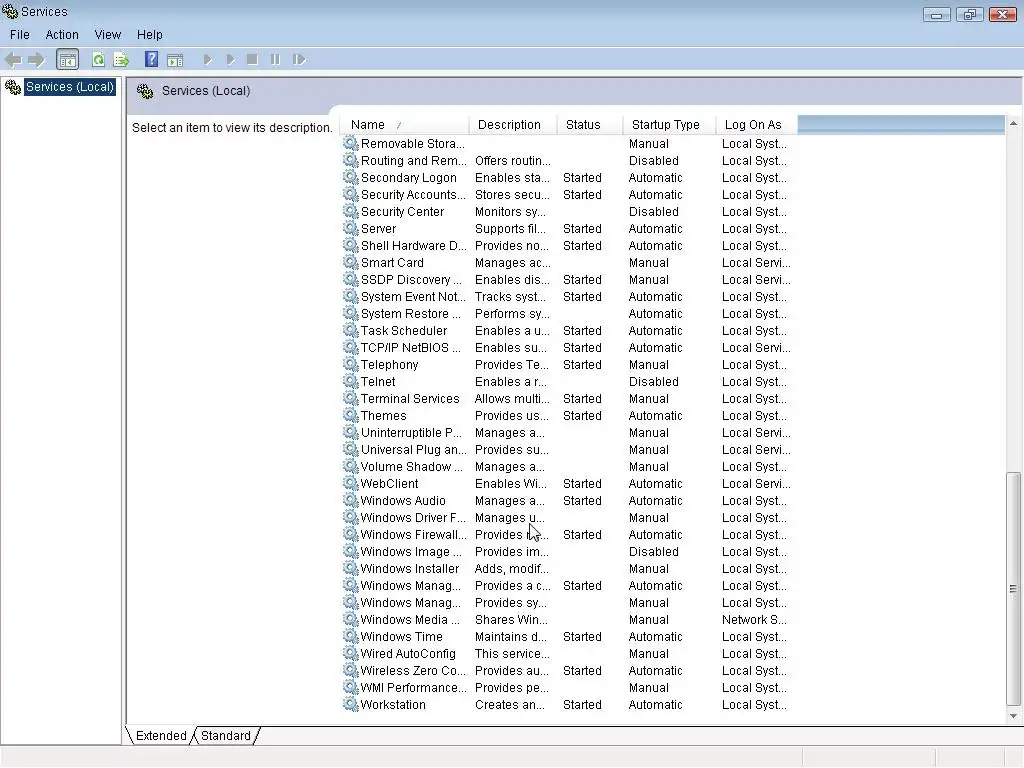Screen dimensions: 1024x768
Task: Toggle the Show/Hide Console Tree icon
Action: tap(67, 60)
